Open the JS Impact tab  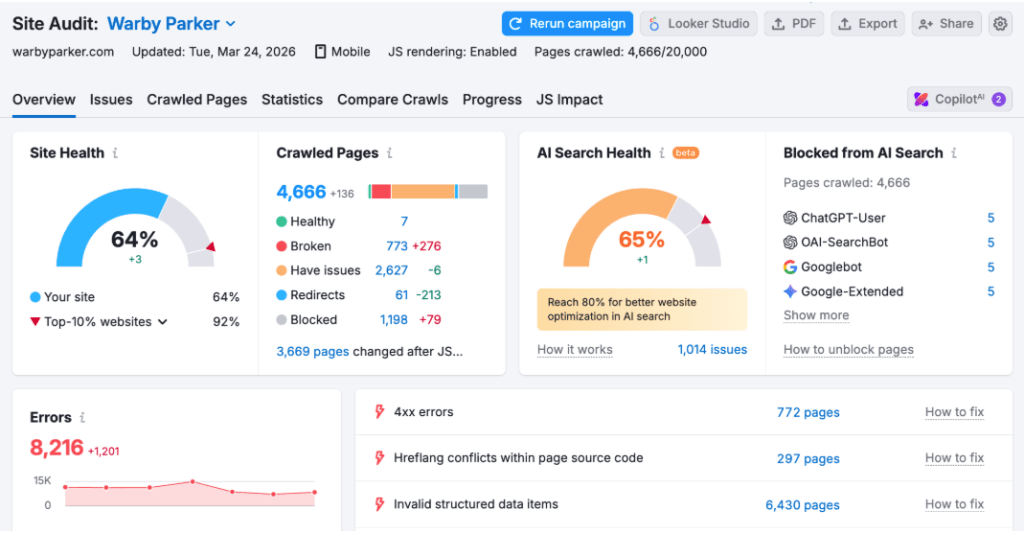click(569, 99)
